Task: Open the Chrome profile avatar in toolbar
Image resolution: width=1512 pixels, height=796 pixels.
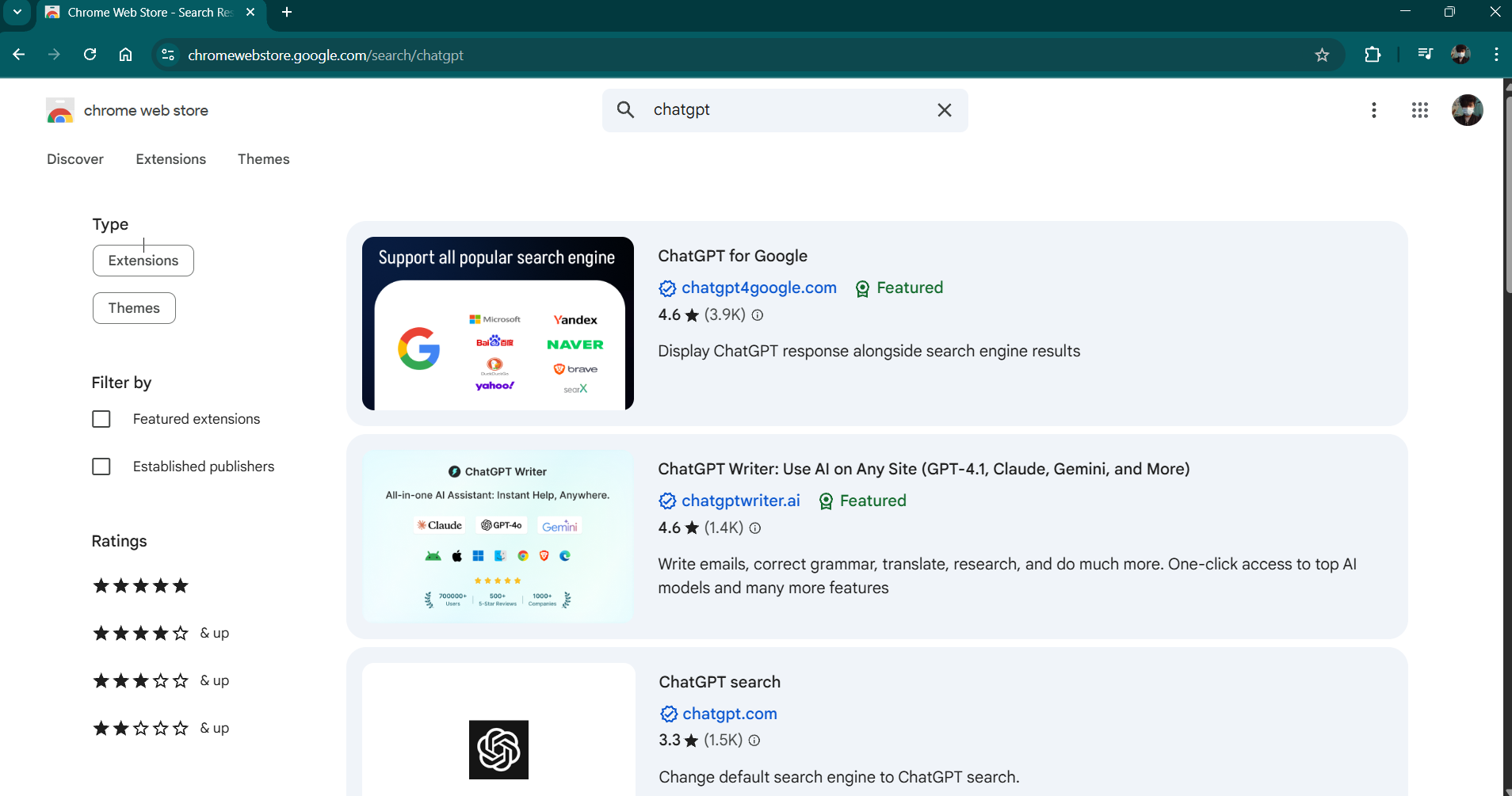Action: (x=1460, y=55)
